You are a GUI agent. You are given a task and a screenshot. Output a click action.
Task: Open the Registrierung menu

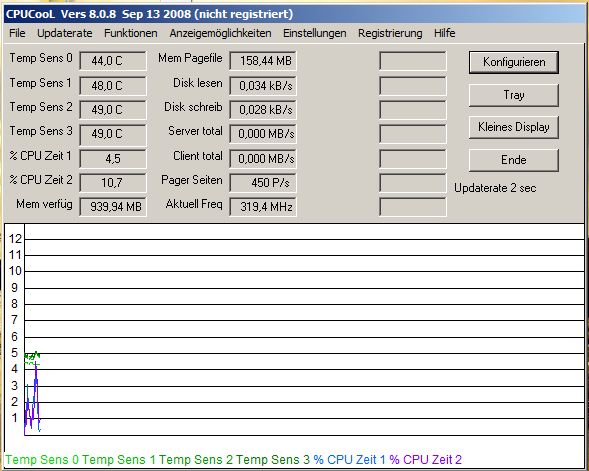point(390,33)
